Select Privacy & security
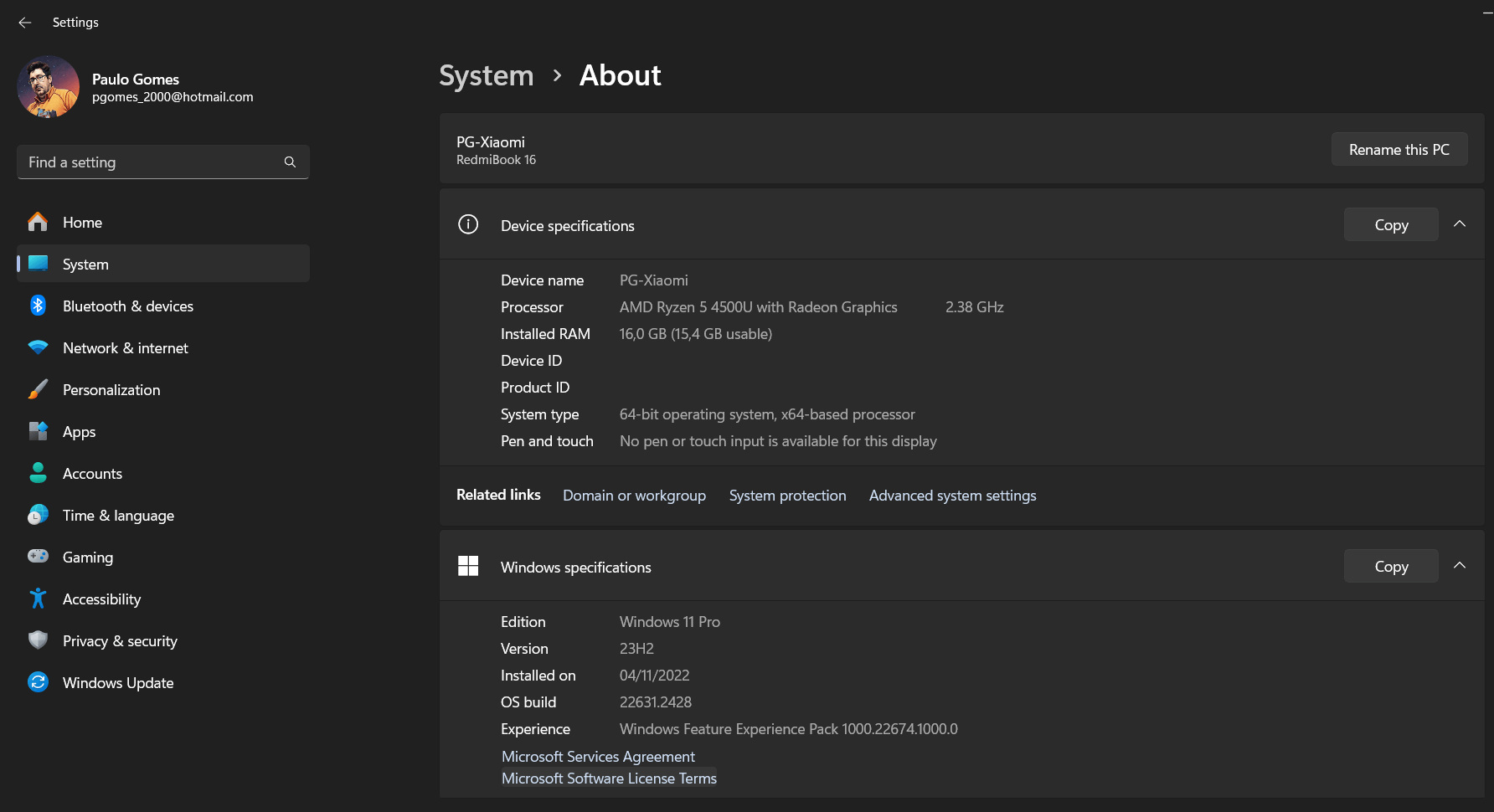The height and width of the screenshot is (812, 1494). click(x=163, y=640)
